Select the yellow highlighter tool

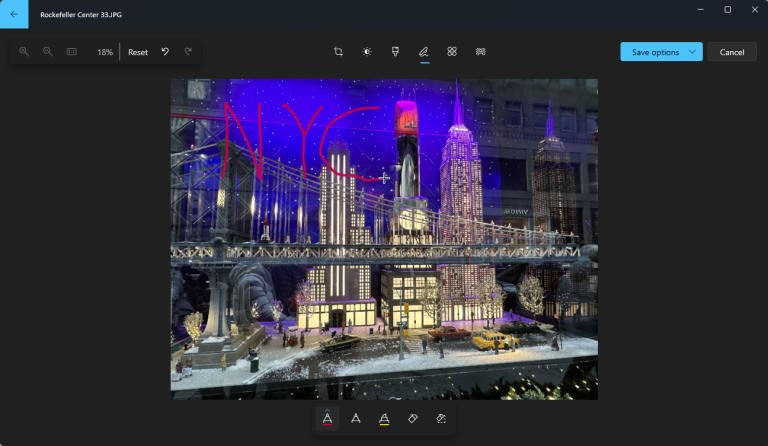tap(384, 419)
